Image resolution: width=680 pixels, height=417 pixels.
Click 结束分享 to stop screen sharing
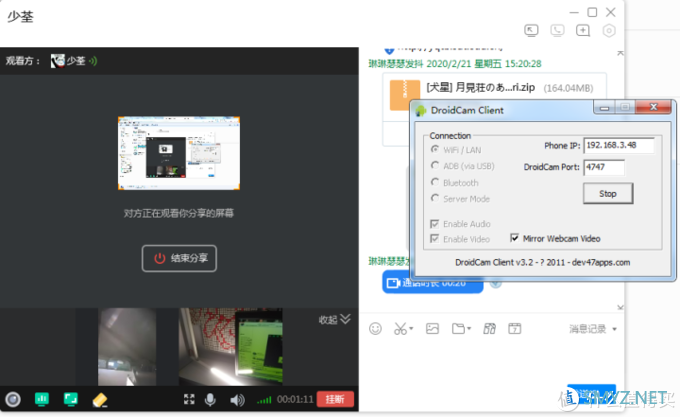tap(179, 258)
